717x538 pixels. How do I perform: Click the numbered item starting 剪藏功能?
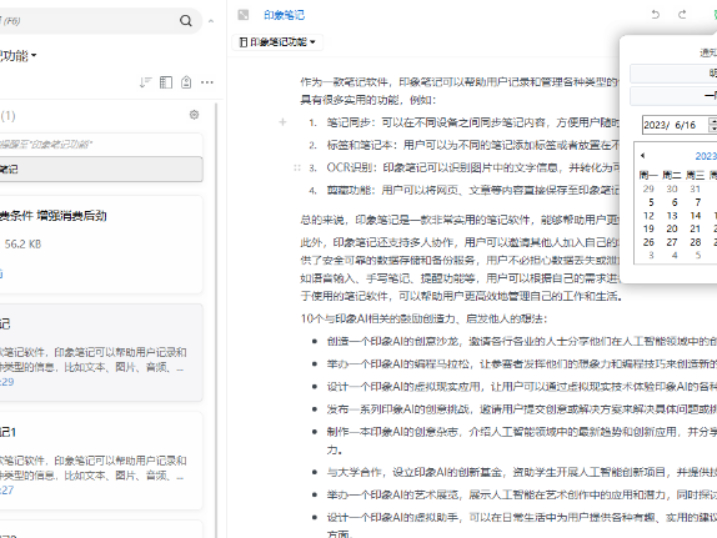pyautogui.click(x=473, y=190)
